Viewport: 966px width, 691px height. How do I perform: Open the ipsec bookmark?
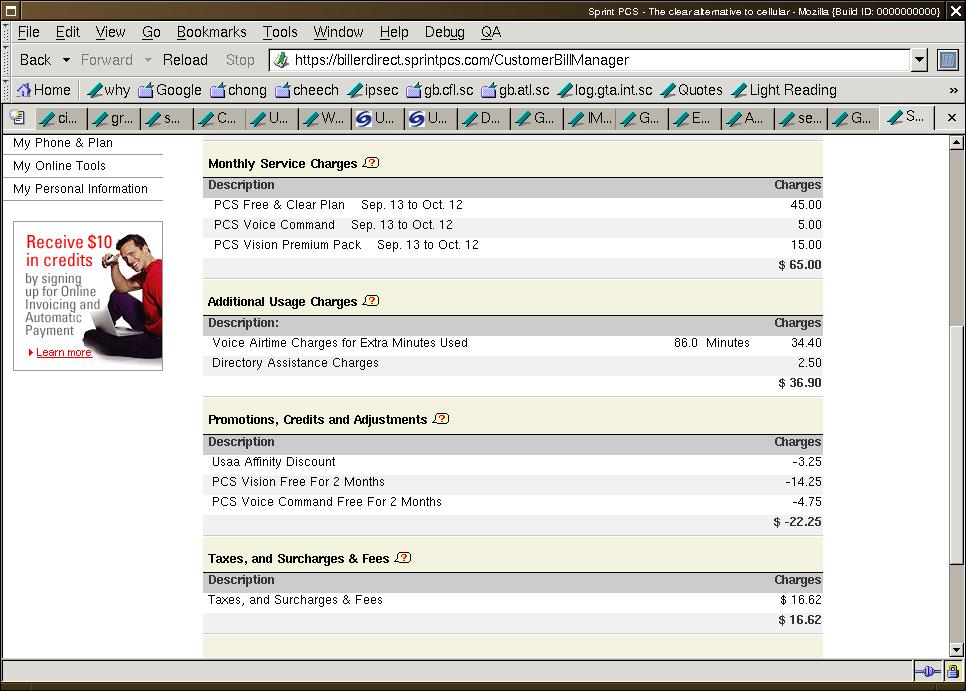(x=373, y=91)
